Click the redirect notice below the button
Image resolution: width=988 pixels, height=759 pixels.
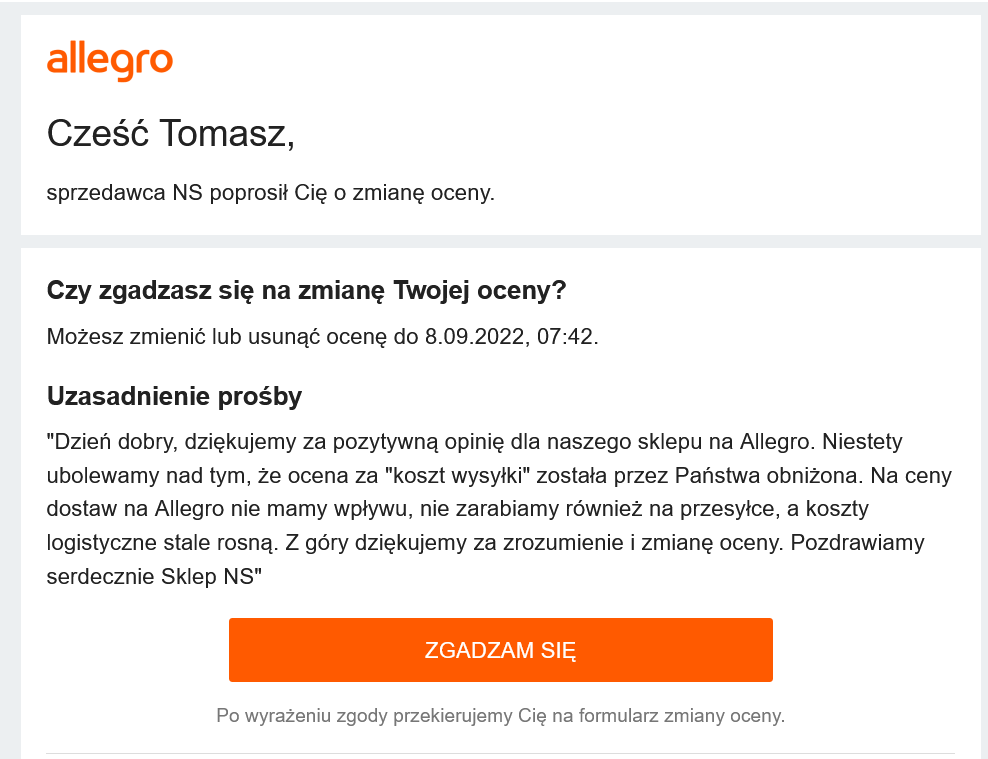tap(501, 715)
